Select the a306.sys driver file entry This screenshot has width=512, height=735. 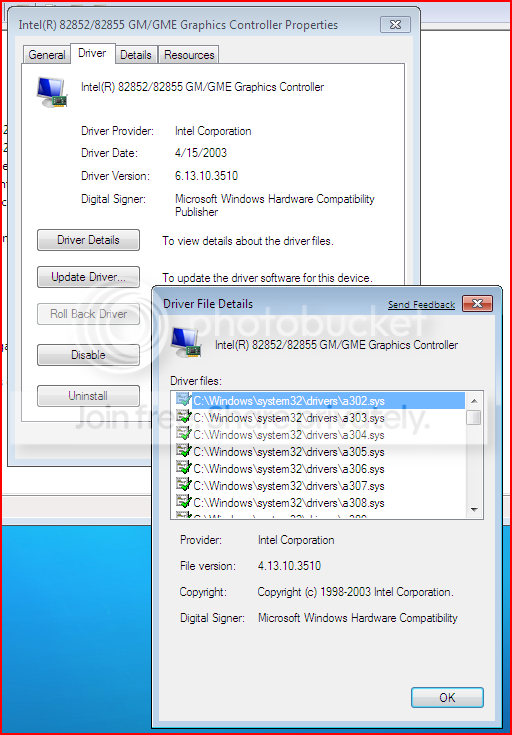(x=319, y=468)
